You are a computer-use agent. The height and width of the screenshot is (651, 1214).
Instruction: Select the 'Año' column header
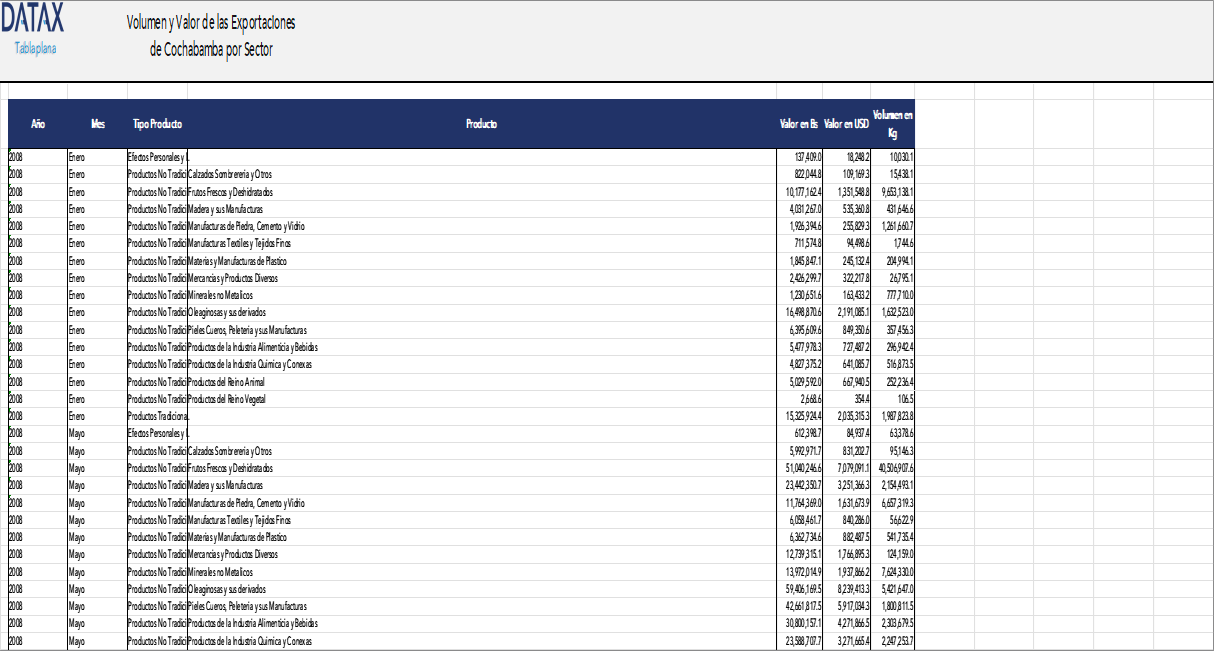click(37, 124)
